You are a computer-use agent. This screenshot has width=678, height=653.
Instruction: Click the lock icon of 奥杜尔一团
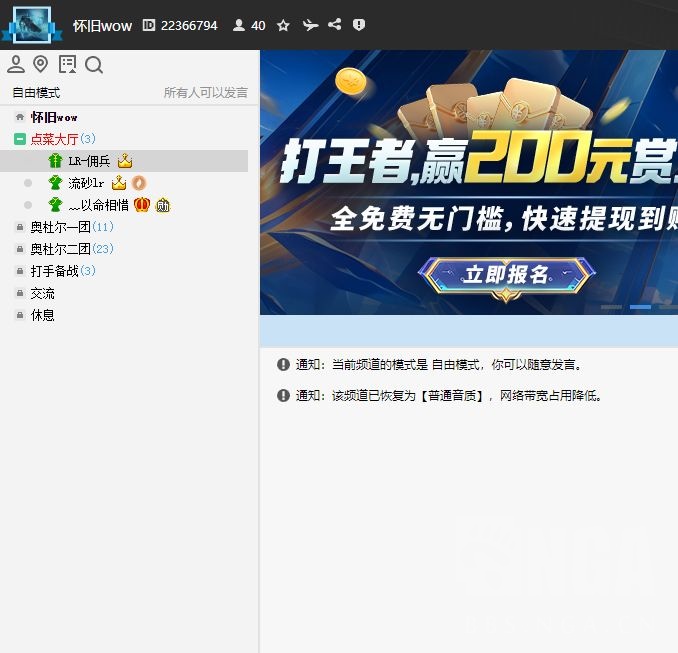[19, 227]
